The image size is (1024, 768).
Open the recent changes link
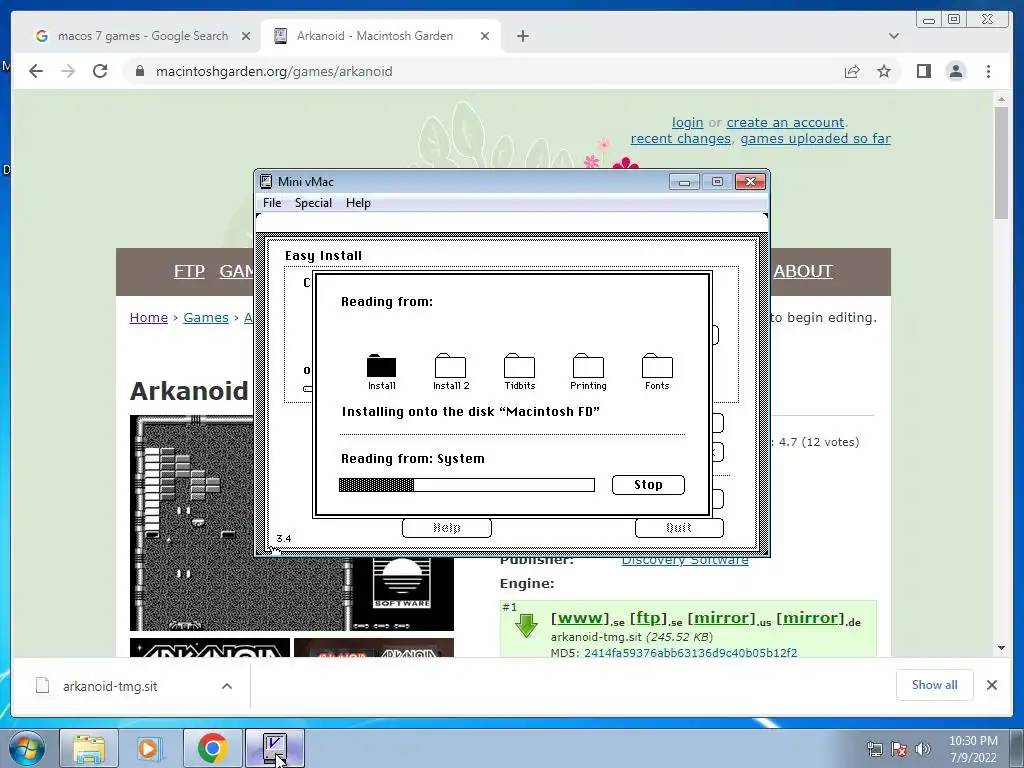click(x=680, y=138)
